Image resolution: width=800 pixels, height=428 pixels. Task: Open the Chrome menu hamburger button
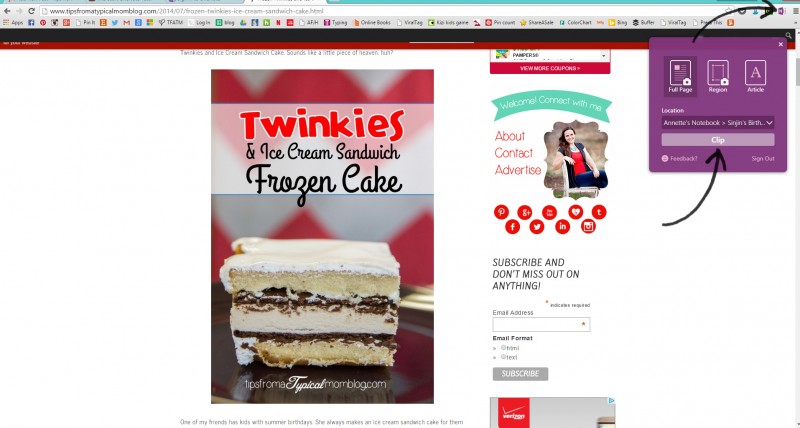(x=794, y=11)
